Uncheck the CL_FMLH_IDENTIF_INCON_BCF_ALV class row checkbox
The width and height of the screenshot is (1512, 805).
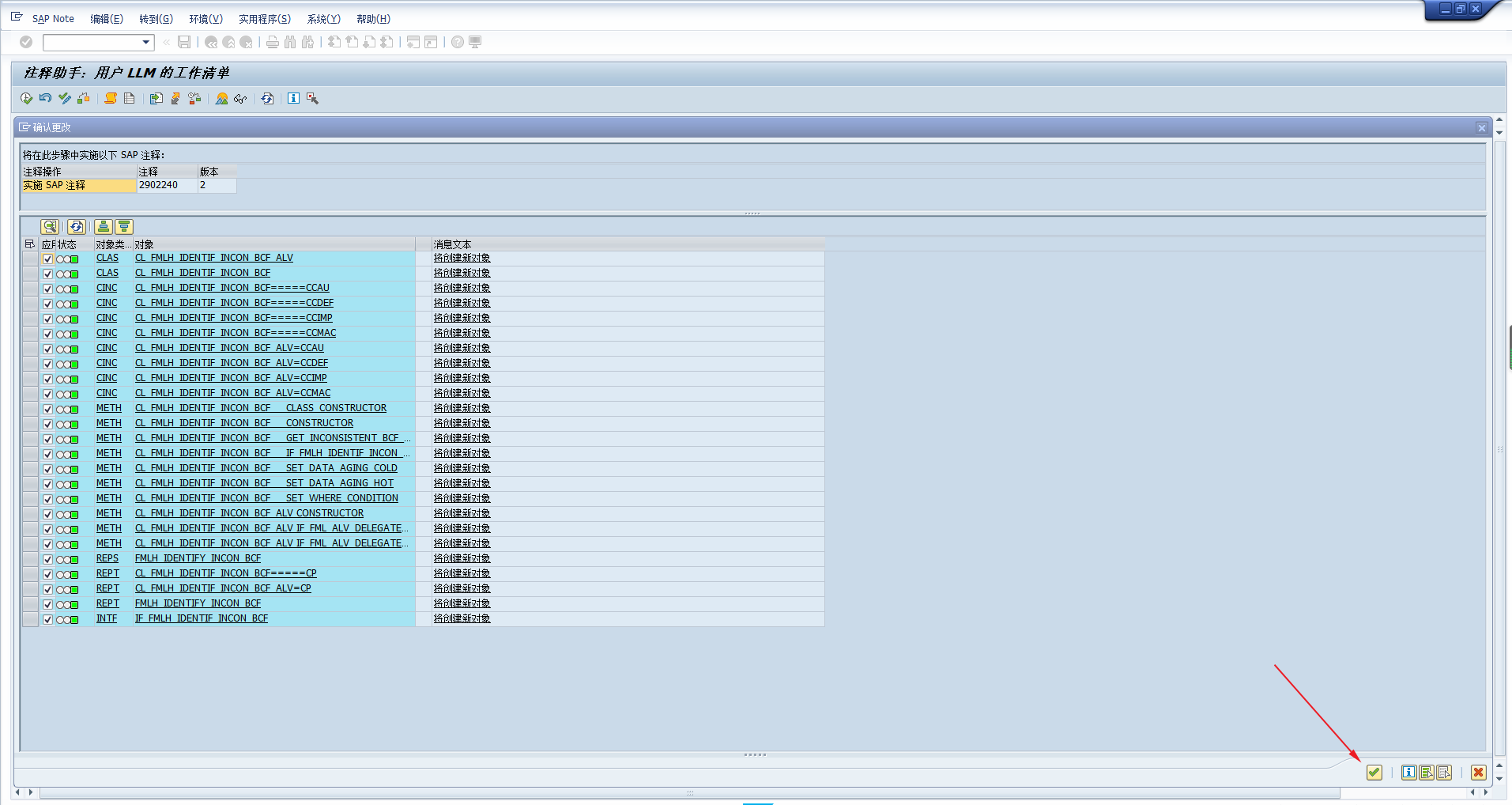click(47, 259)
